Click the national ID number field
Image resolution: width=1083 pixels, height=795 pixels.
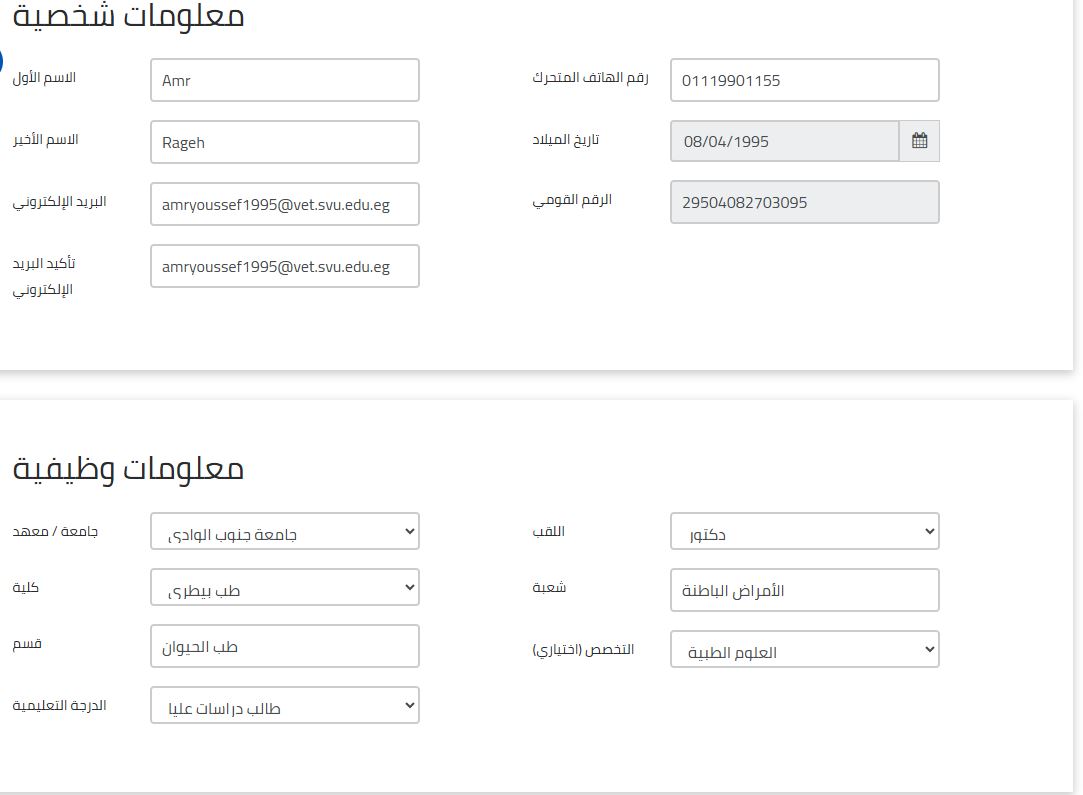point(804,202)
